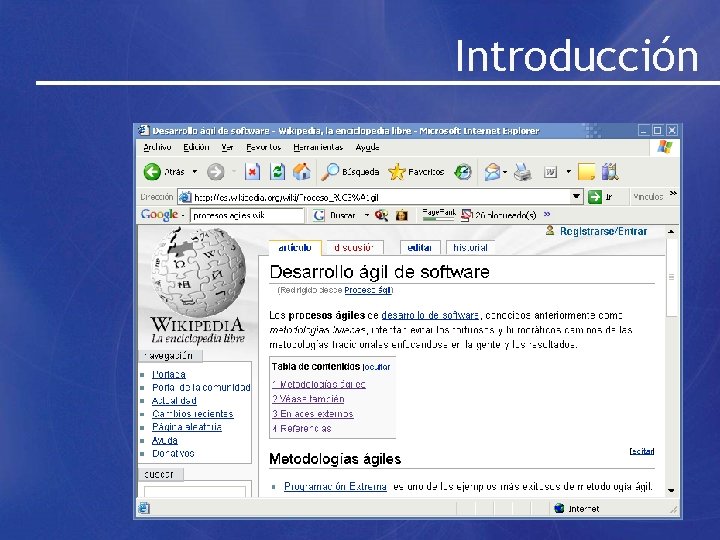Image resolution: width=720 pixels, height=540 pixels.
Task: Open the Ayuda menu
Action: pos(367,147)
